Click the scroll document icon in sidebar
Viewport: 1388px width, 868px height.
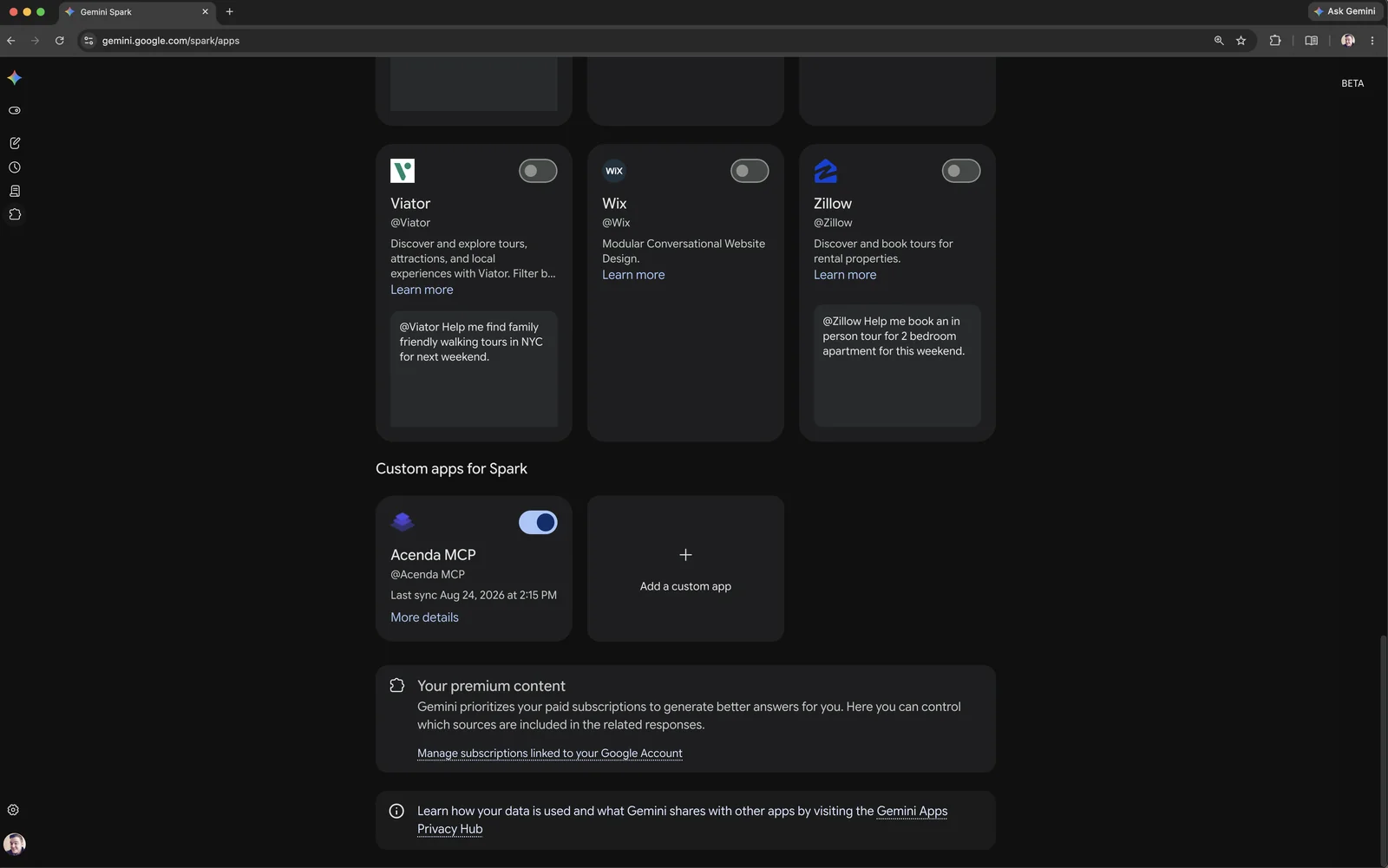[x=15, y=191]
